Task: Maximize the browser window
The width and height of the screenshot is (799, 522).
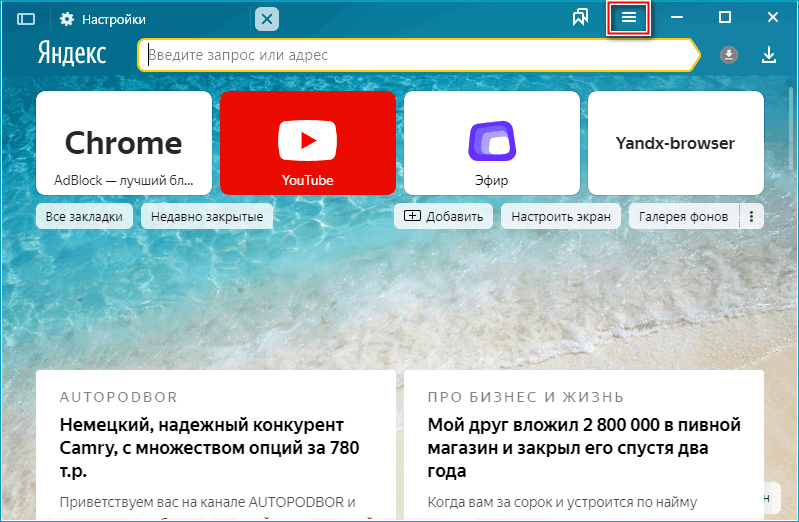Action: [725, 18]
